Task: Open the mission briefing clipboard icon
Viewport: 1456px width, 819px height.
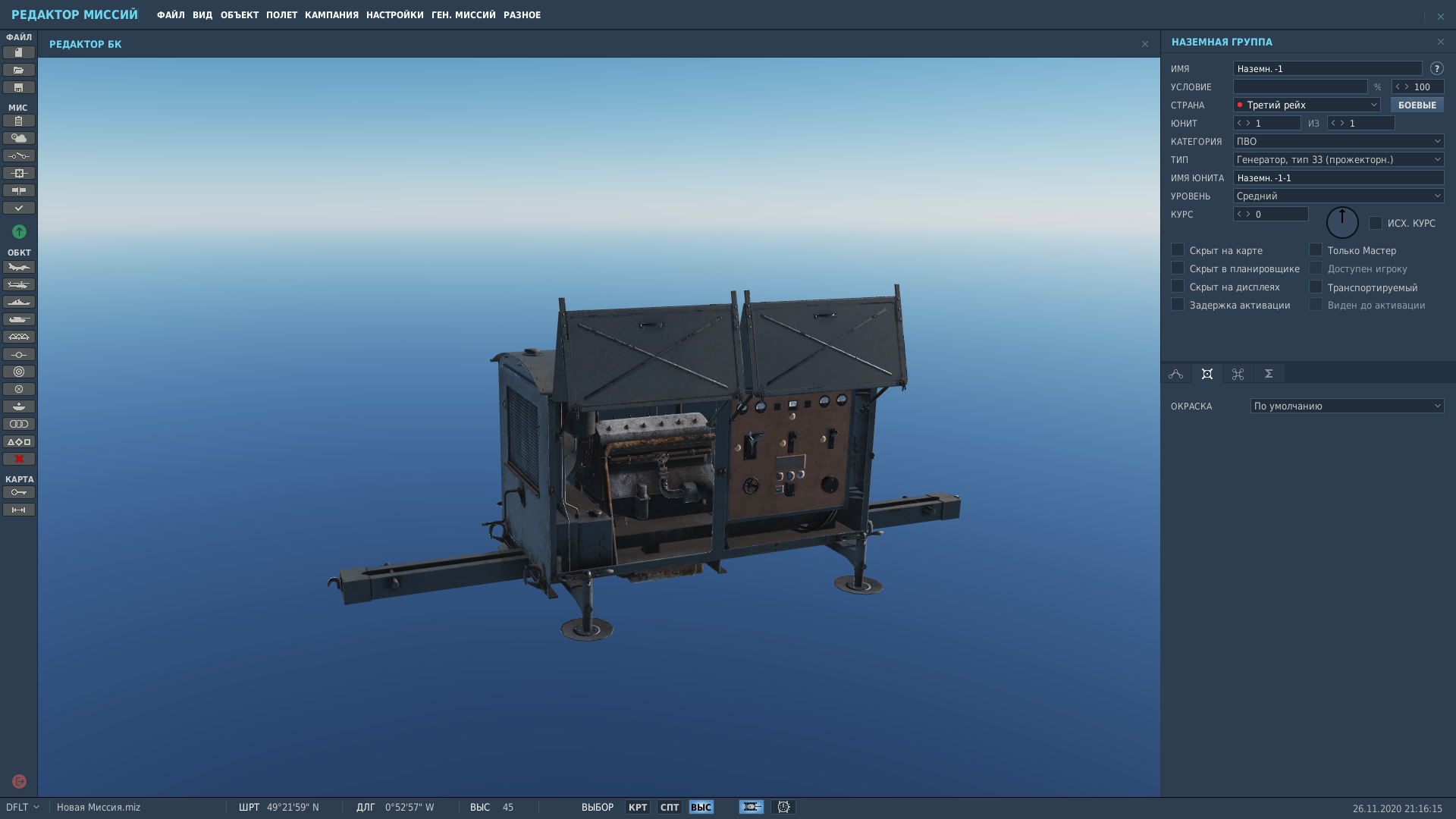Action: pyautogui.click(x=19, y=121)
